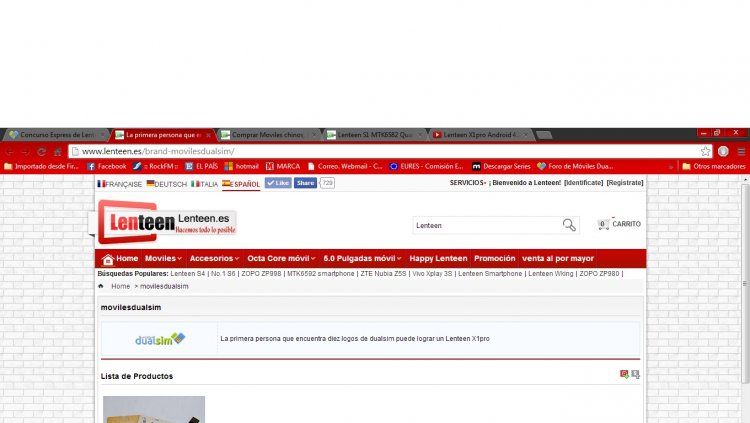Image resolution: width=750 pixels, height=423 pixels.
Task: Switch to the Lenteen S1 MTK6582 tab
Action: tap(374, 135)
